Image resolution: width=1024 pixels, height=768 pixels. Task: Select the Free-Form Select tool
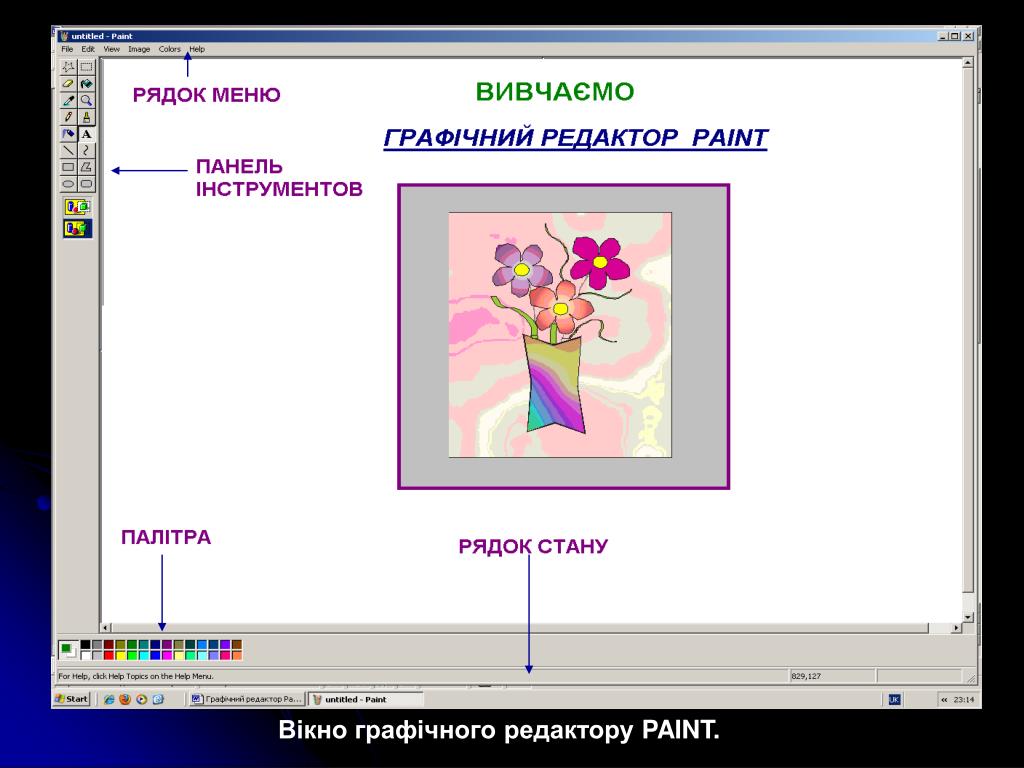click(x=68, y=67)
